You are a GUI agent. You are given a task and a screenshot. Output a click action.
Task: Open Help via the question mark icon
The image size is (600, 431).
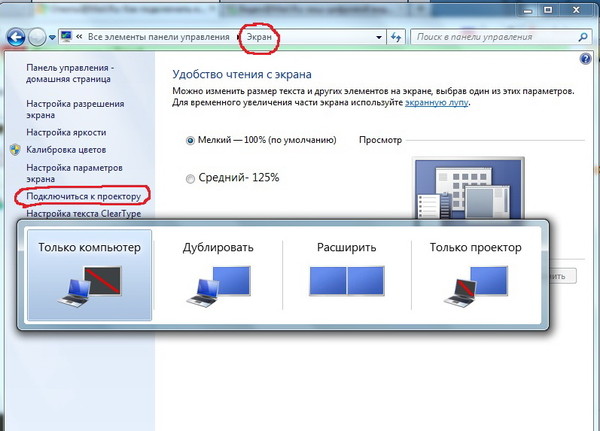(x=585, y=59)
